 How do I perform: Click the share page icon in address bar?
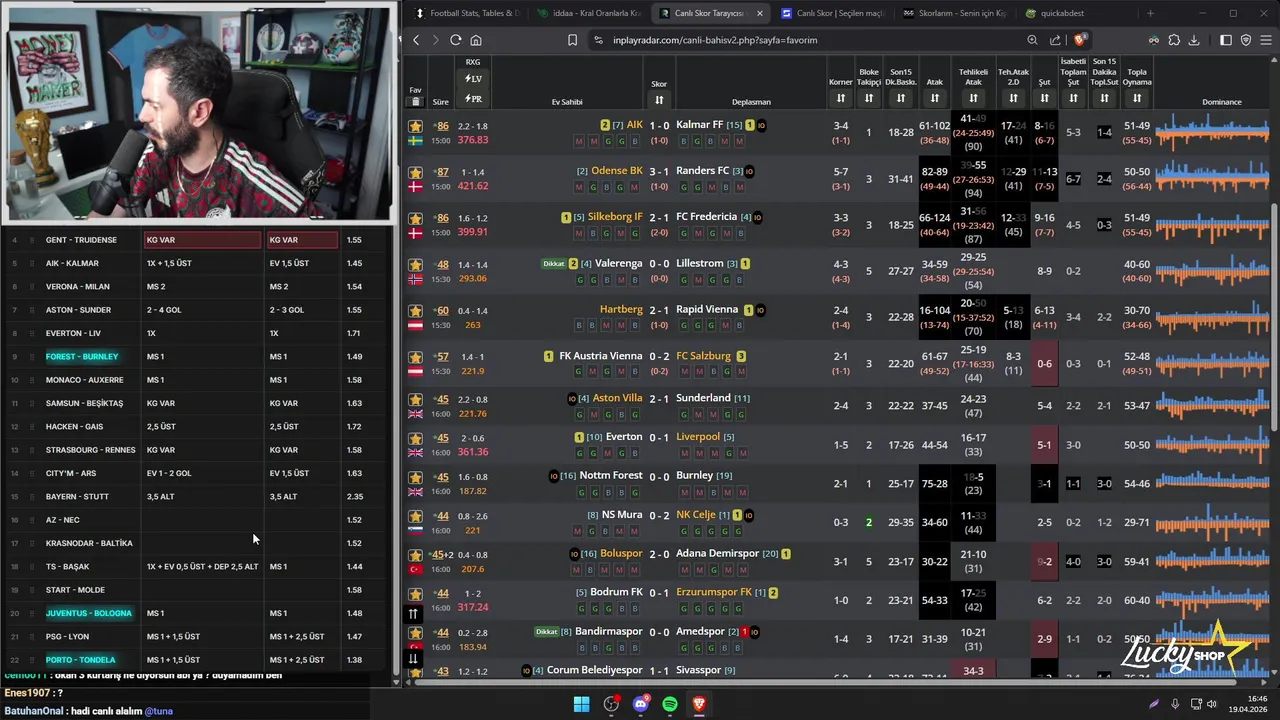1055,40
